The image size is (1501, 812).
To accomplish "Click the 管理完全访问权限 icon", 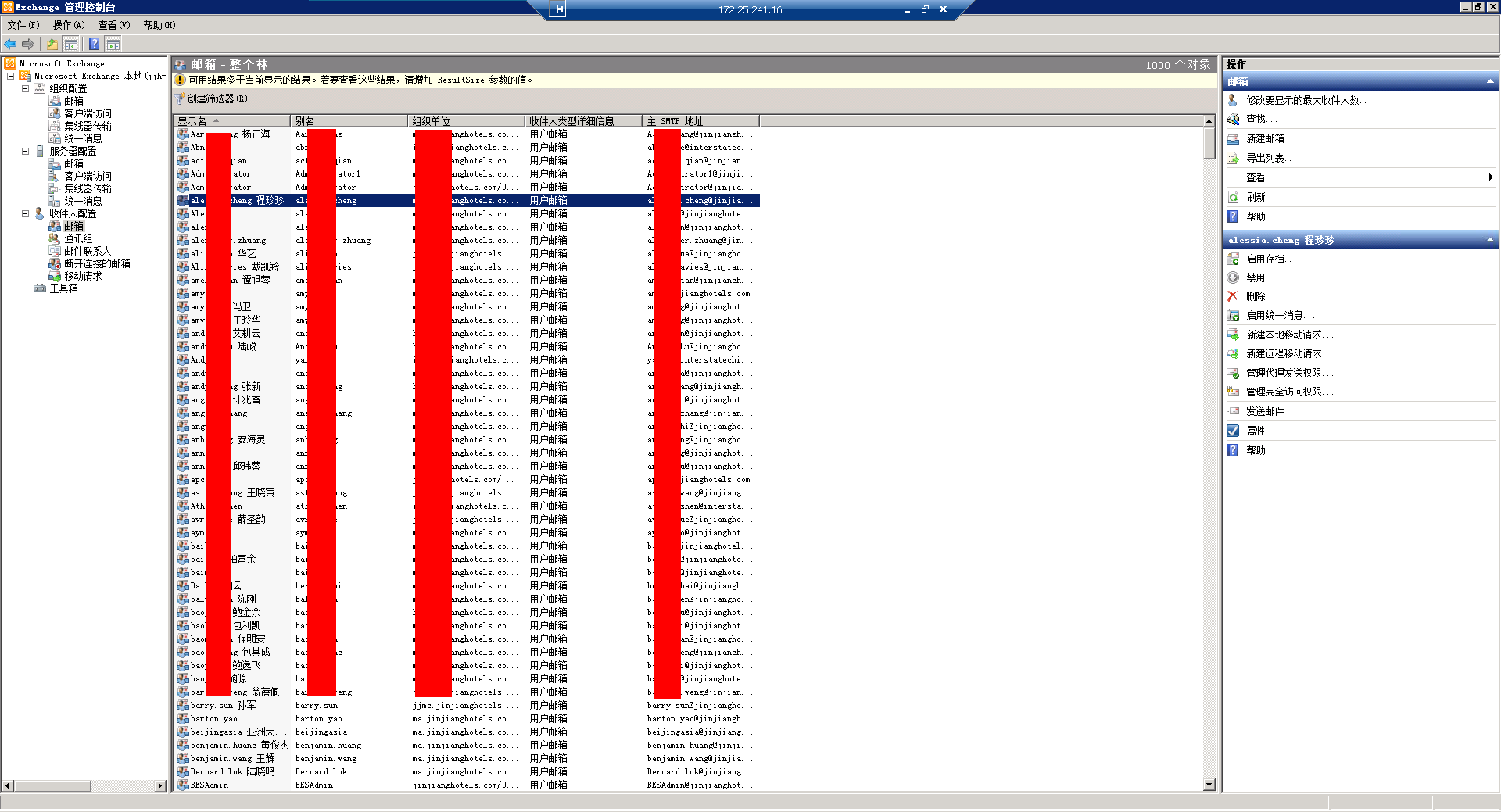I will coord(1233,392).
